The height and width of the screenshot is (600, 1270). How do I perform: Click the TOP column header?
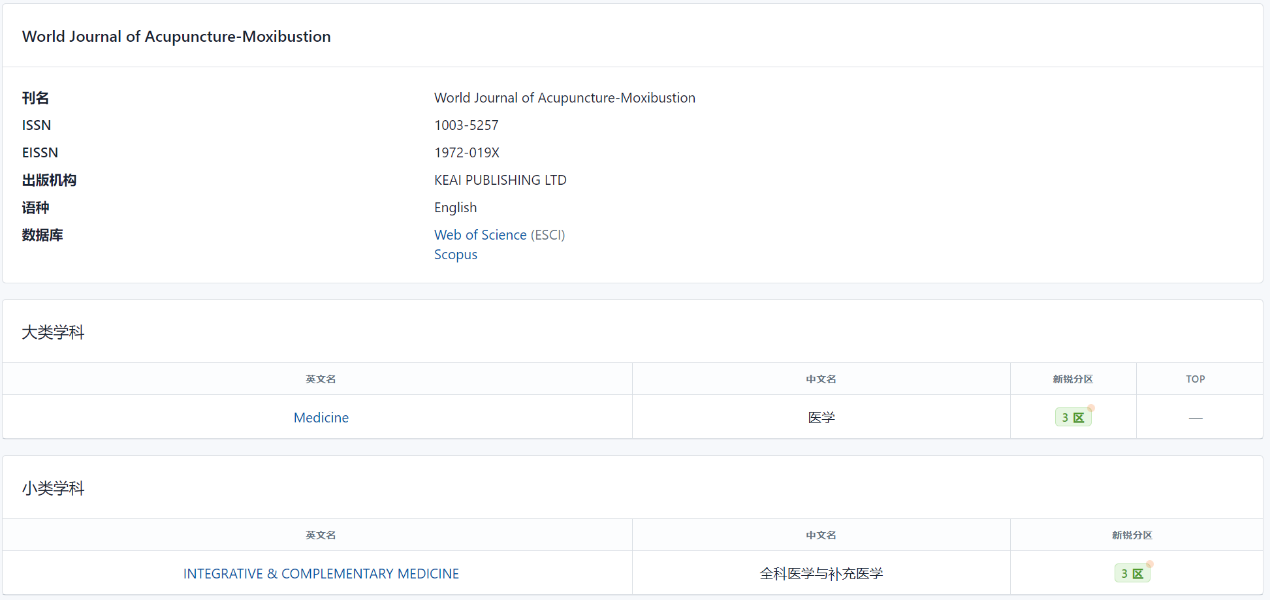click(1195, 379)
